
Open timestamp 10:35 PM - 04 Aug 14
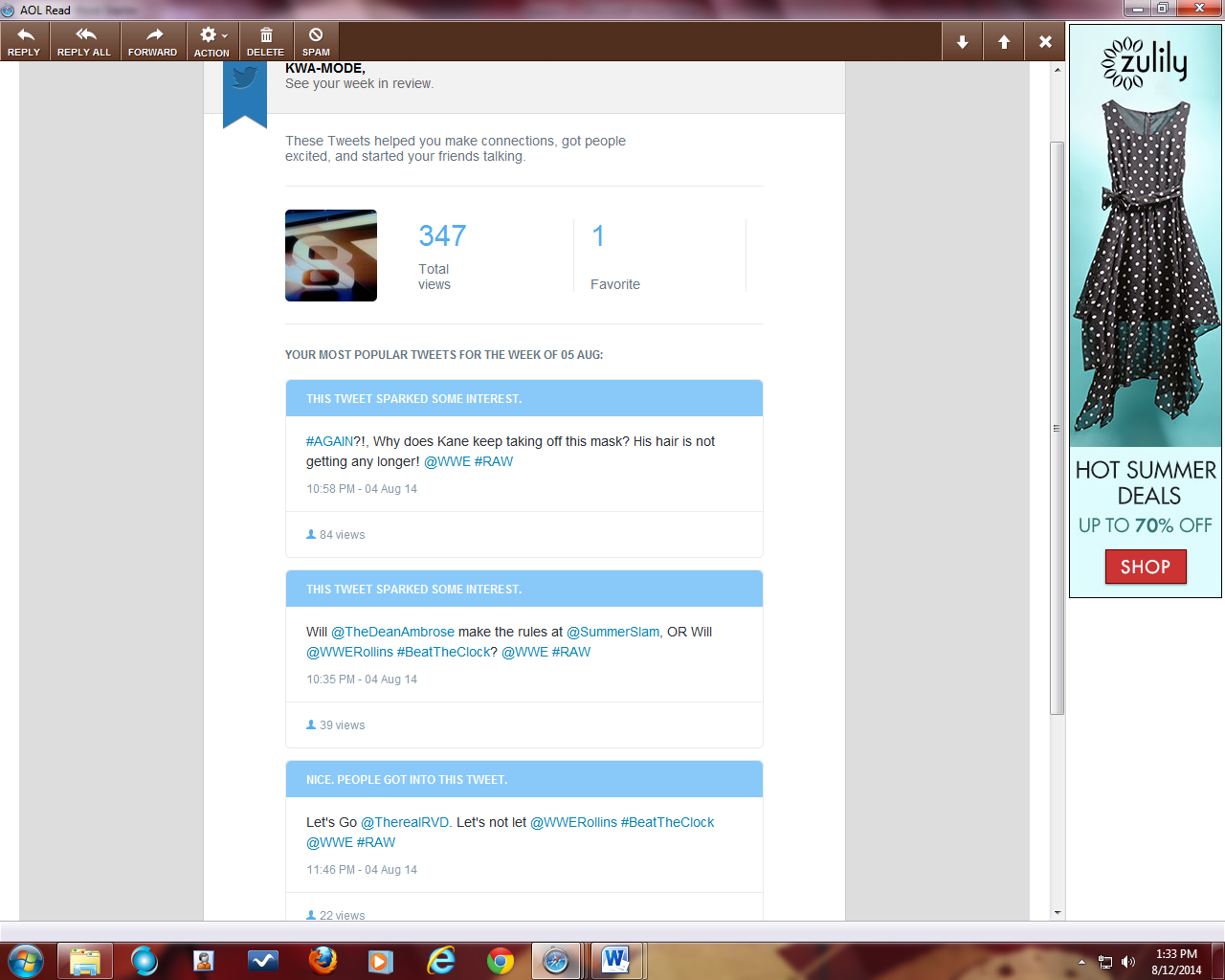pos(362,679)
